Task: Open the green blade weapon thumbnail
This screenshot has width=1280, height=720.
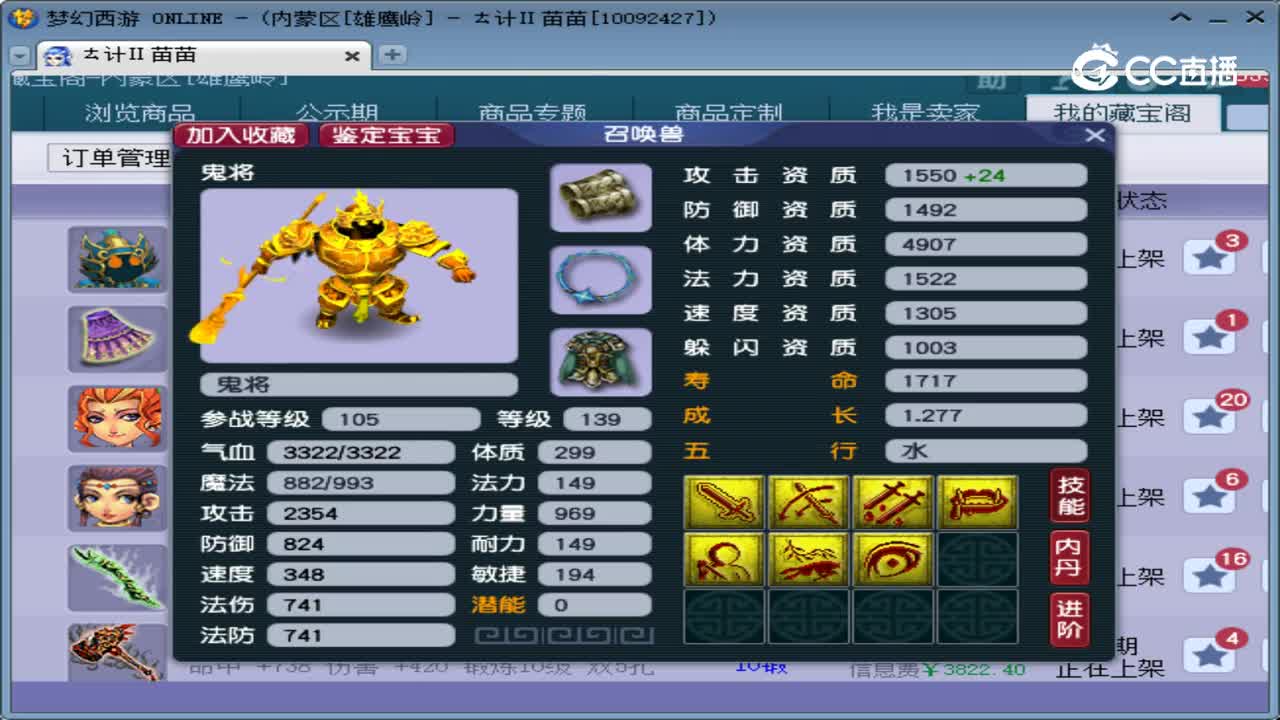Action: tap(118, 577)
